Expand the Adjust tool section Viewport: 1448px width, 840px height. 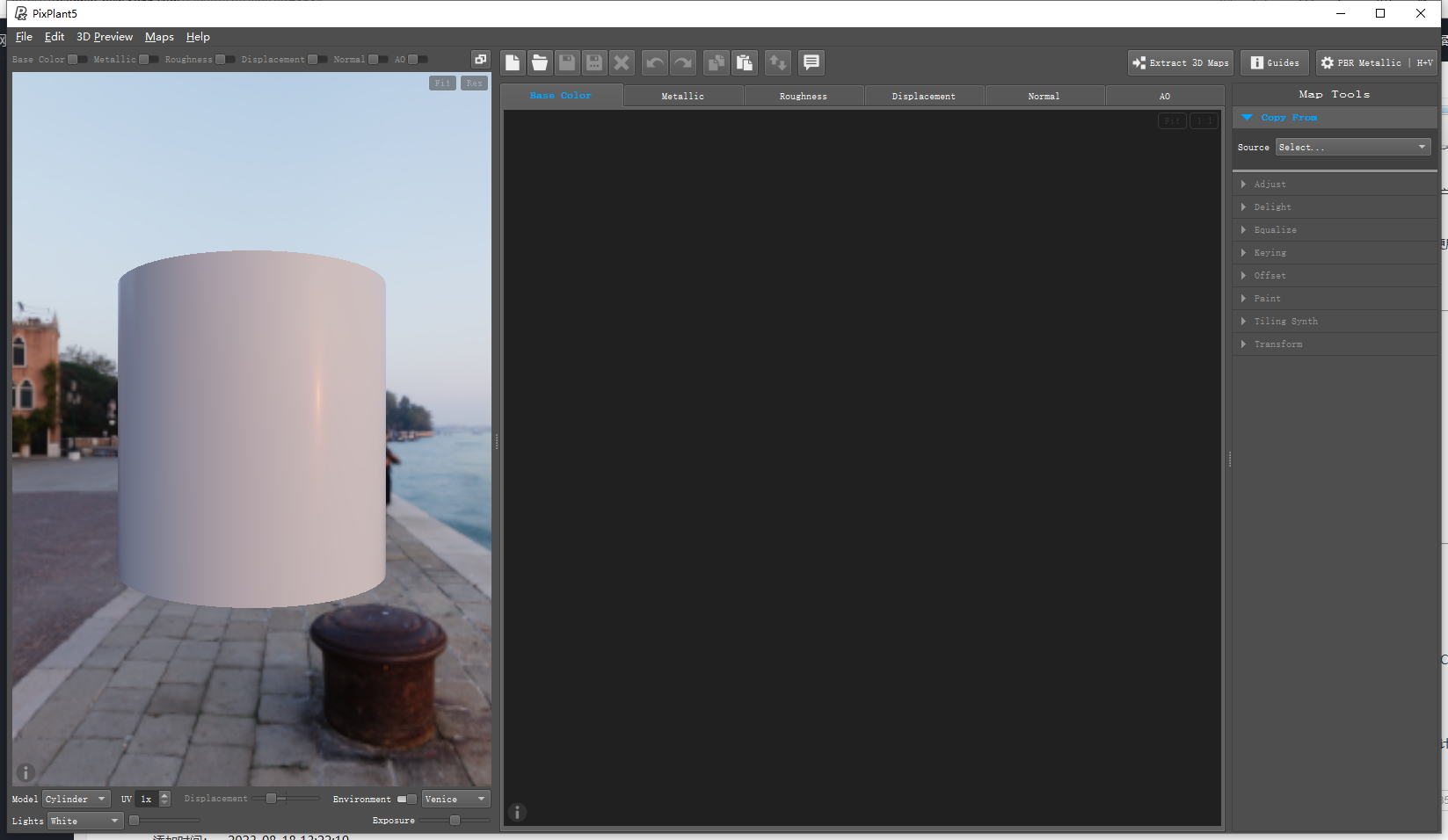1335,184
